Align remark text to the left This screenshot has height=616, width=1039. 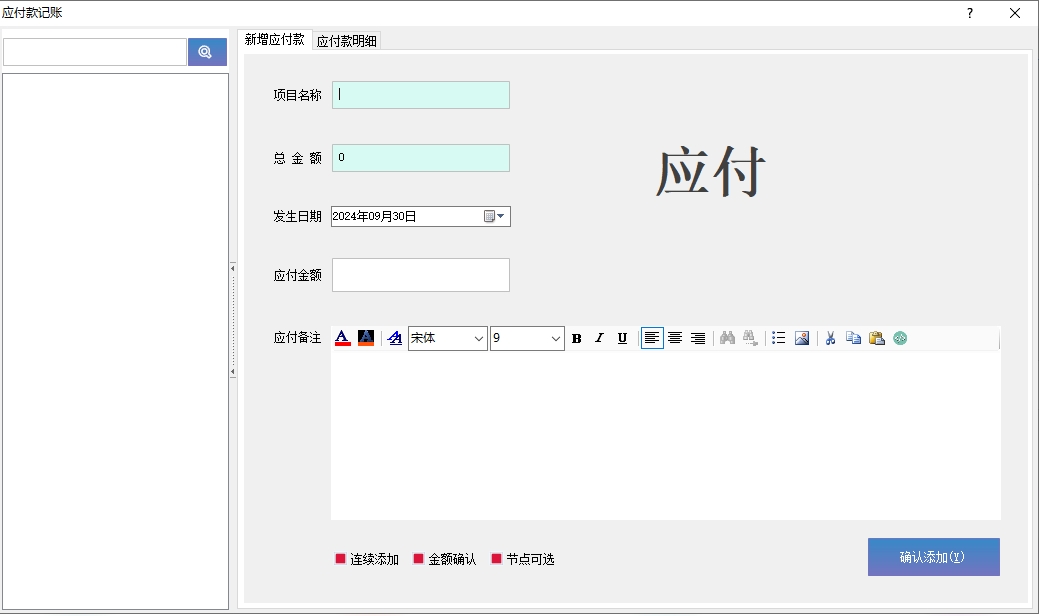[x=652, y=338]
